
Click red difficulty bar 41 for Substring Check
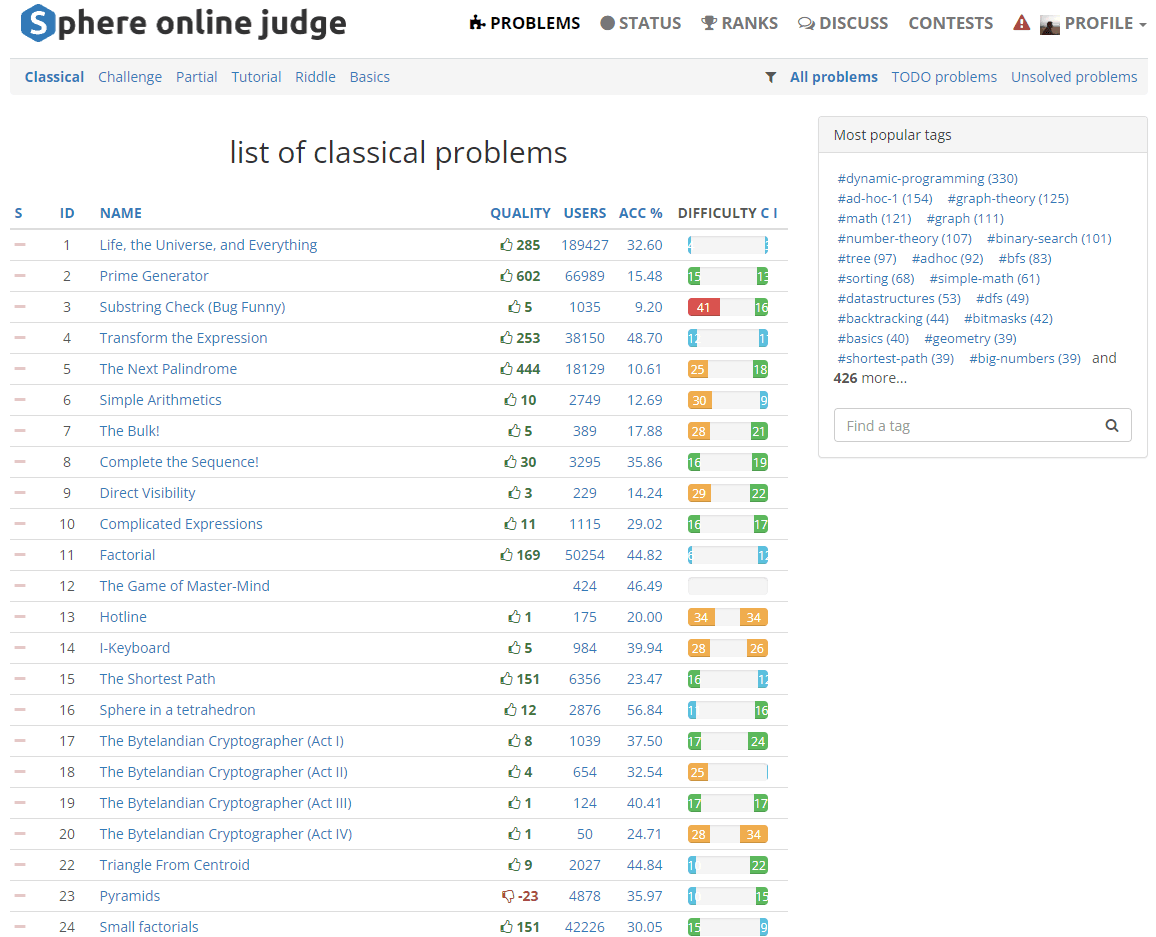(703, 307)
